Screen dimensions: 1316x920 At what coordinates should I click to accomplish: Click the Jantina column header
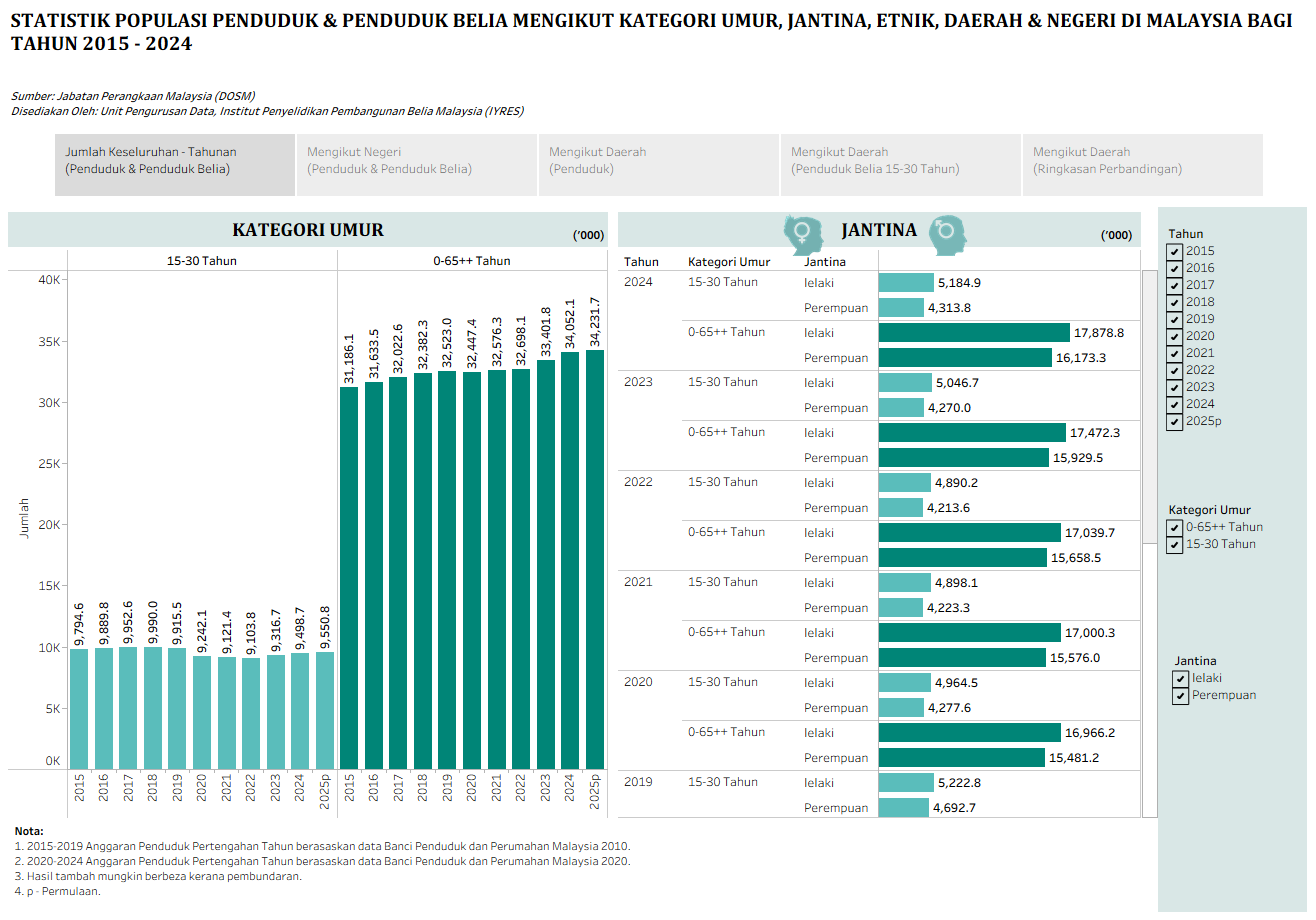pyautogui.click(x=825, y=262)
